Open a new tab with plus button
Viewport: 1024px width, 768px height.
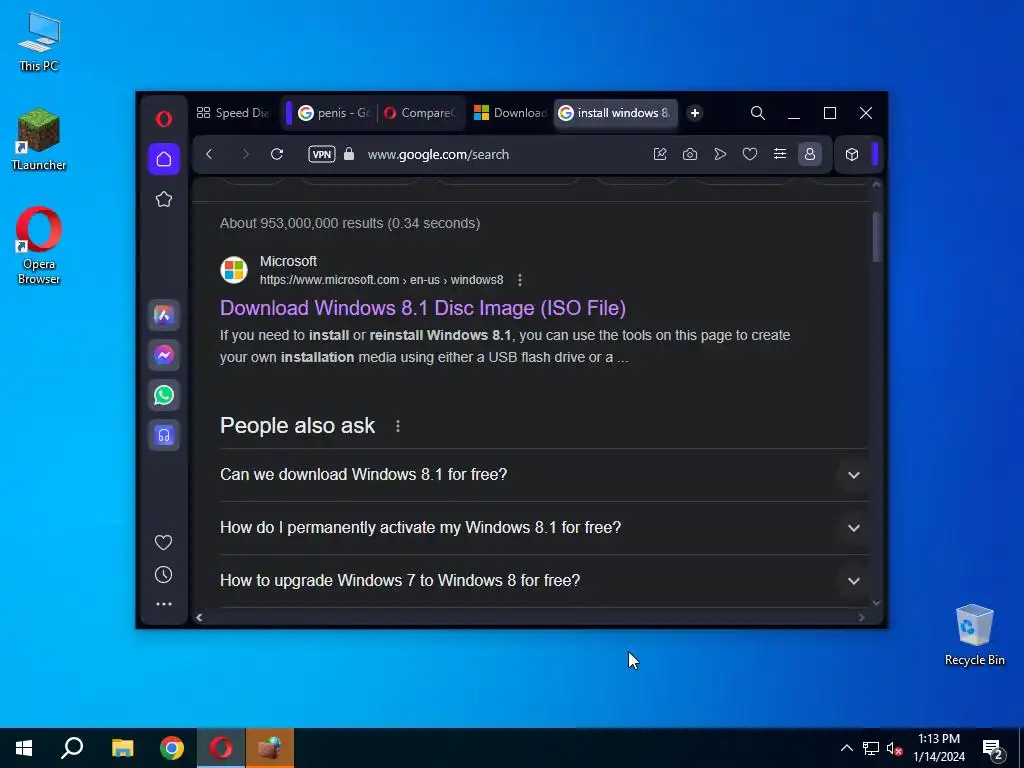coord(695,113)
